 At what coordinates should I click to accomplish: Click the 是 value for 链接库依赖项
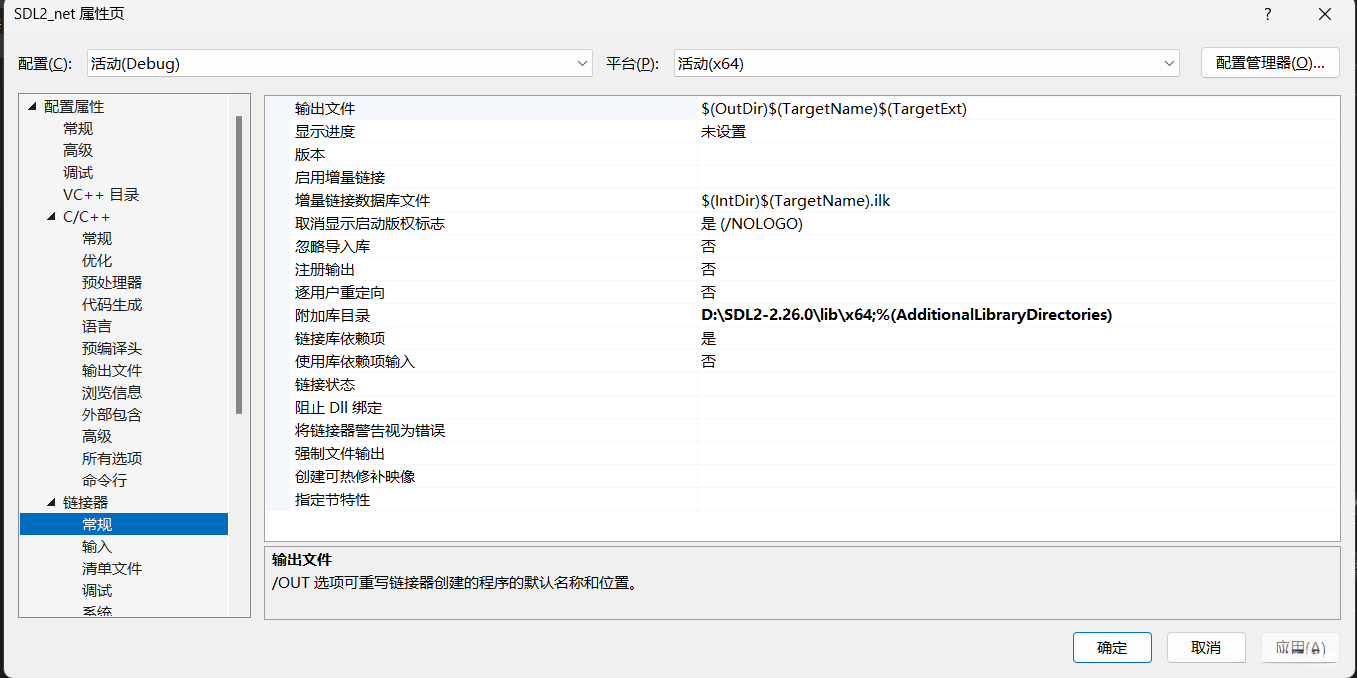[708, 338]
